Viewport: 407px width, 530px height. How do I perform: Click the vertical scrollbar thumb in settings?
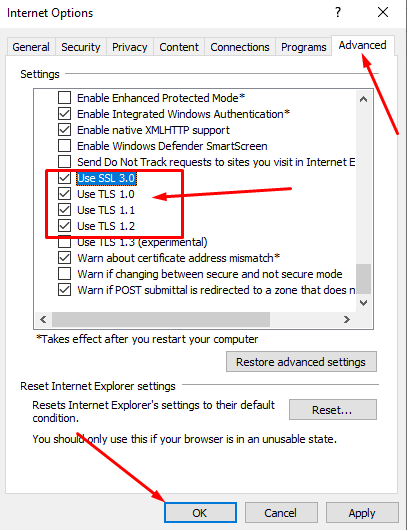pyautogui.click(x=364, y=279)
